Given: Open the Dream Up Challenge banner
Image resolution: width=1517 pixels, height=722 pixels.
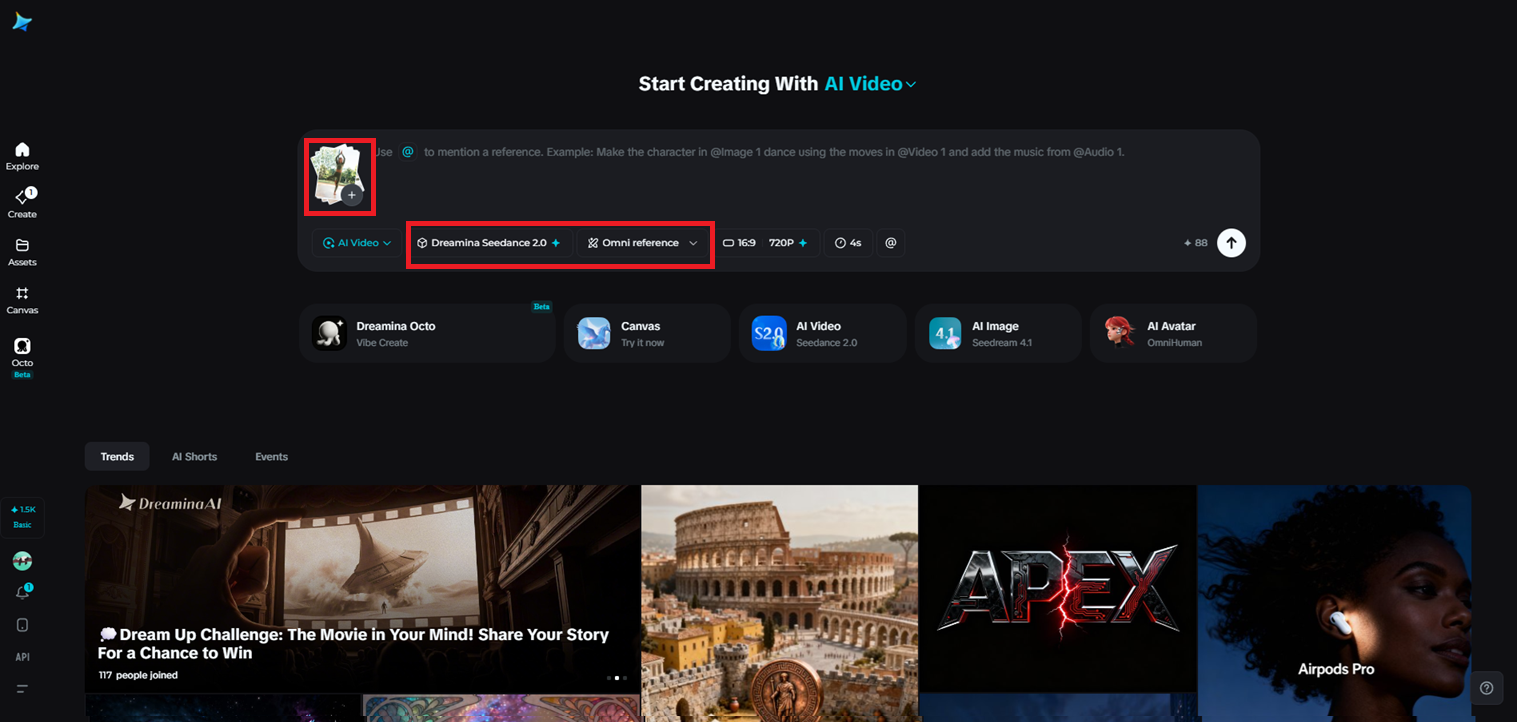Looking at the screenshot, I should click(363, 589).
